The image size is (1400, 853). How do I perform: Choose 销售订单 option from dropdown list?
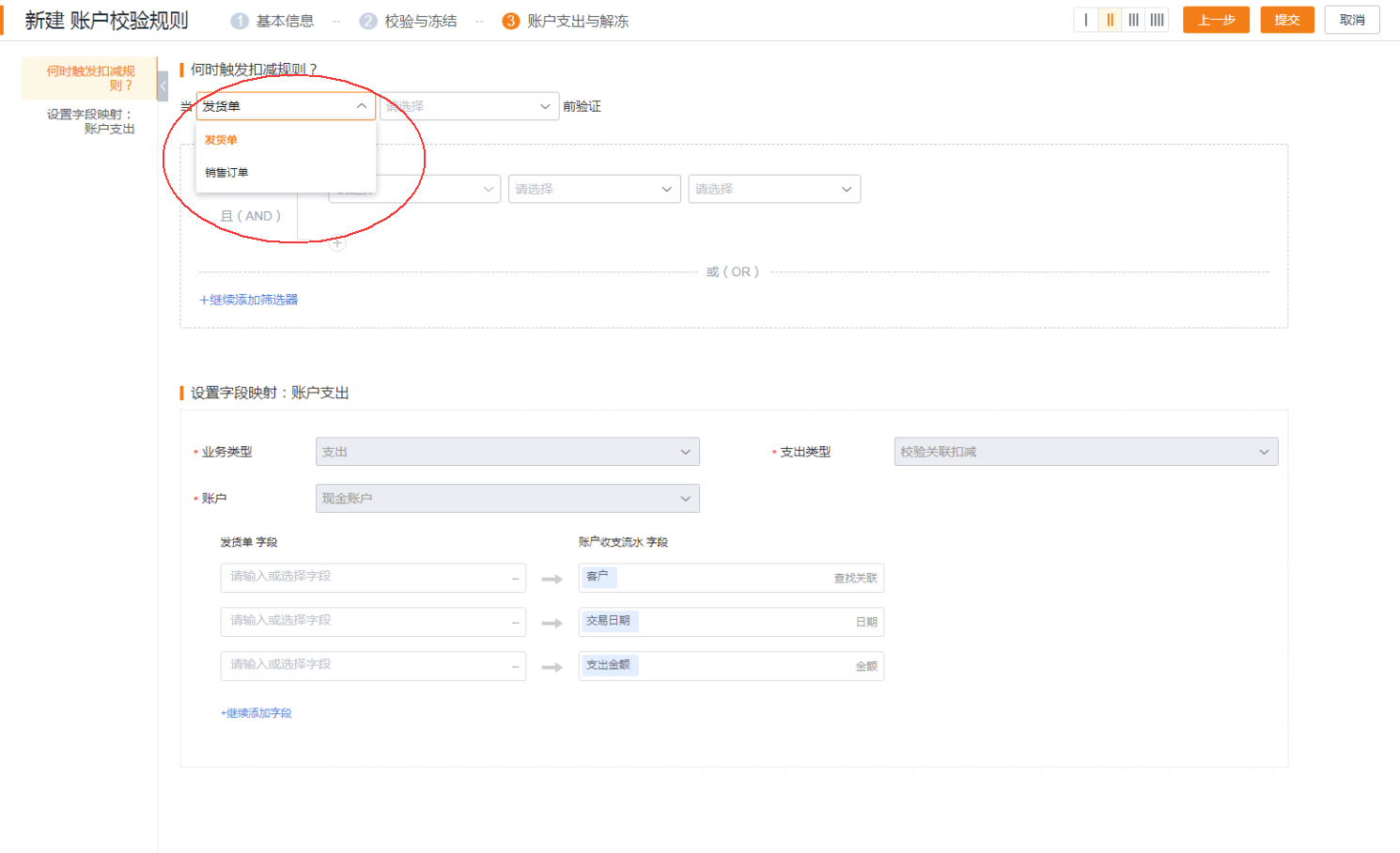point(286,173)
